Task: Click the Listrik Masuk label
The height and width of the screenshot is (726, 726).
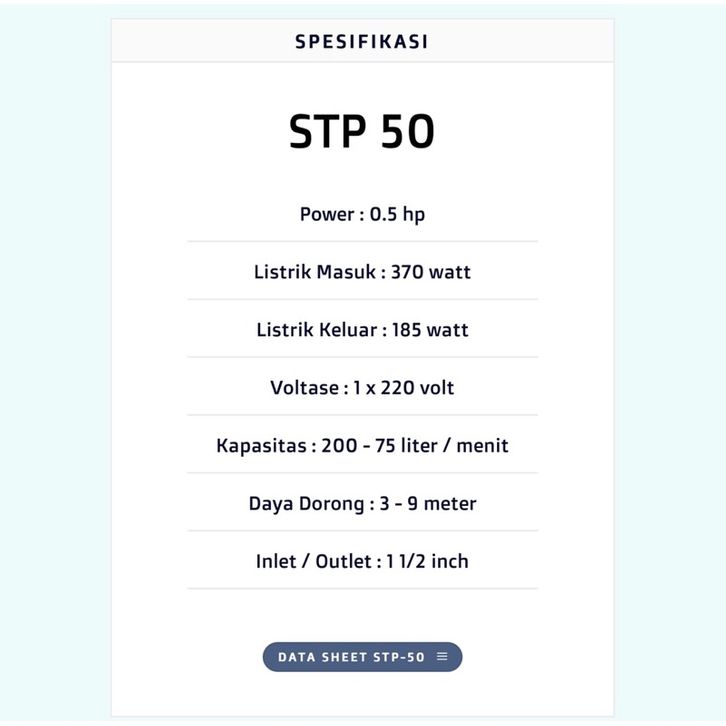Action: point(314,272)
